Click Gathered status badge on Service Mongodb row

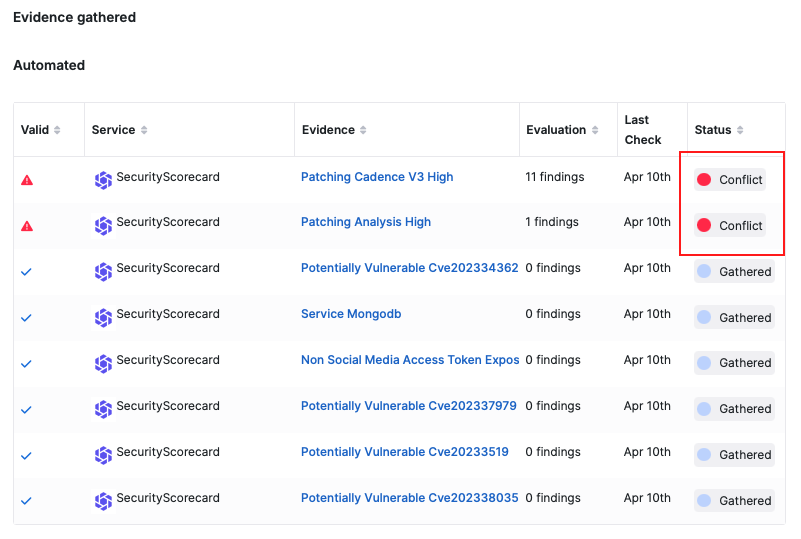734,317
